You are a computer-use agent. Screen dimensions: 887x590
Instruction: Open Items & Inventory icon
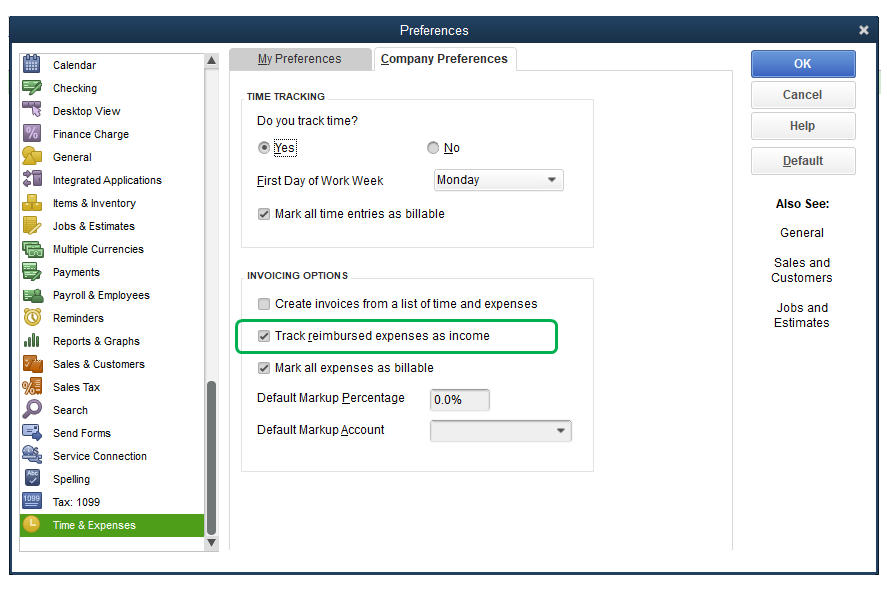(x=32, y=203)
